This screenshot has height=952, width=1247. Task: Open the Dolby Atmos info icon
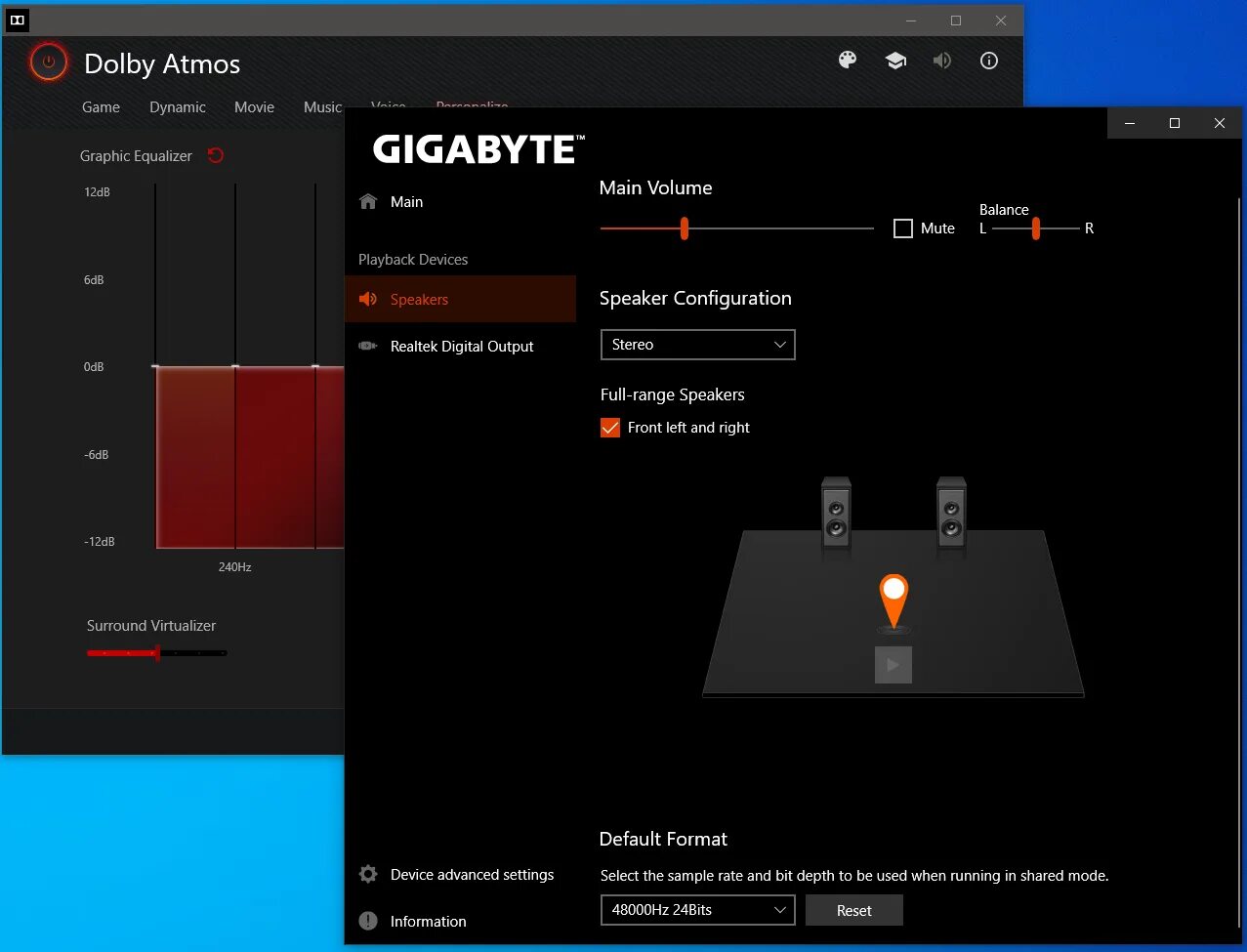pyautogui.click(x=989, y=61)
